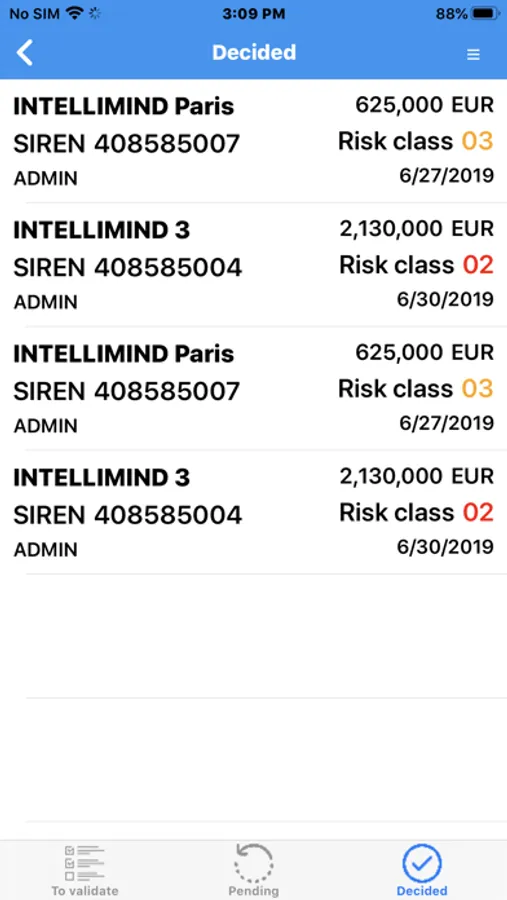
Task: Open the To validate checklist icon
Action: pyautogui.click(x=84, y=863)
